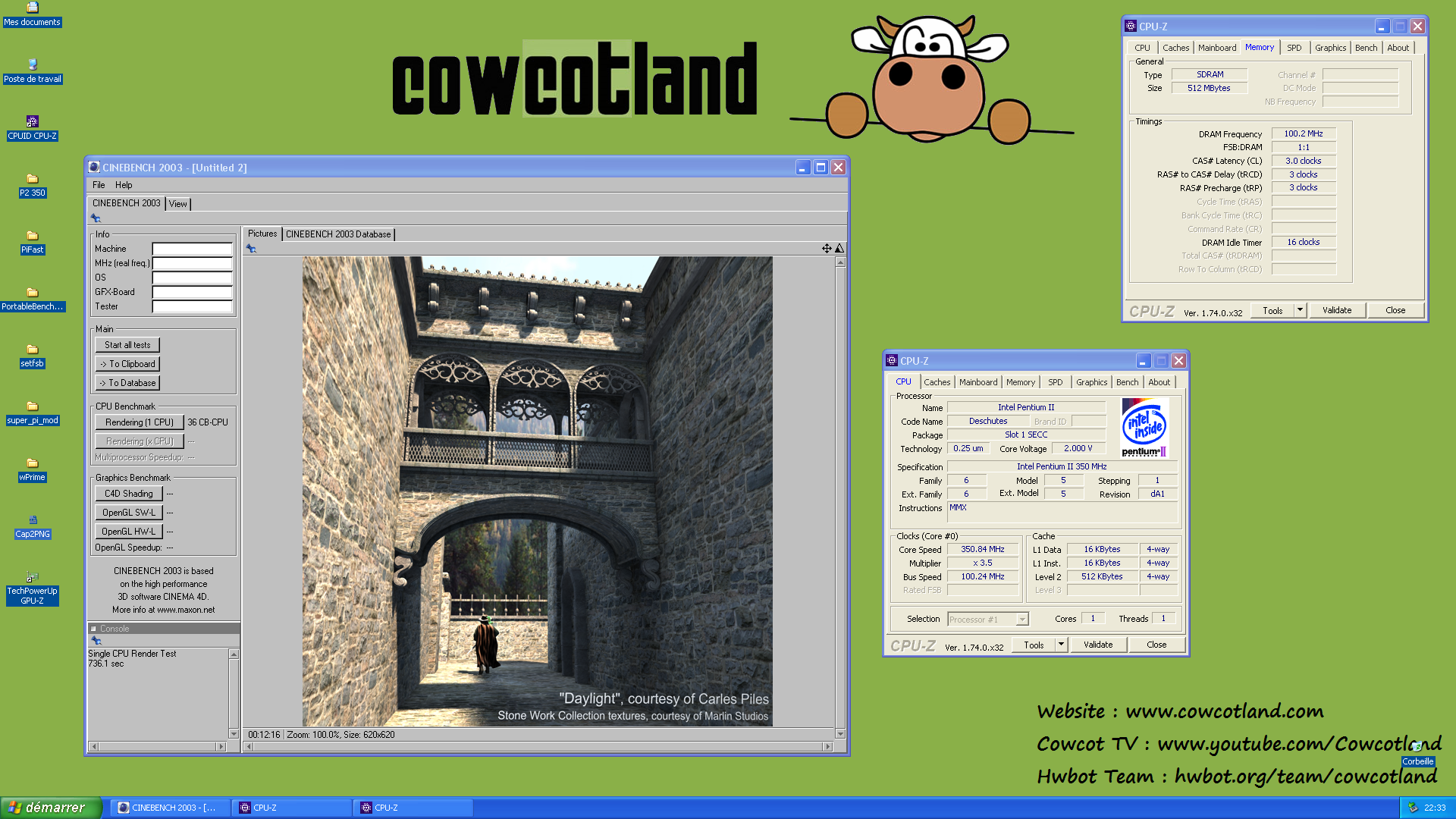The image size is (1456, 819).
Task: Click the pin icon in the Console panel
Action: click(x=96, y=641)
